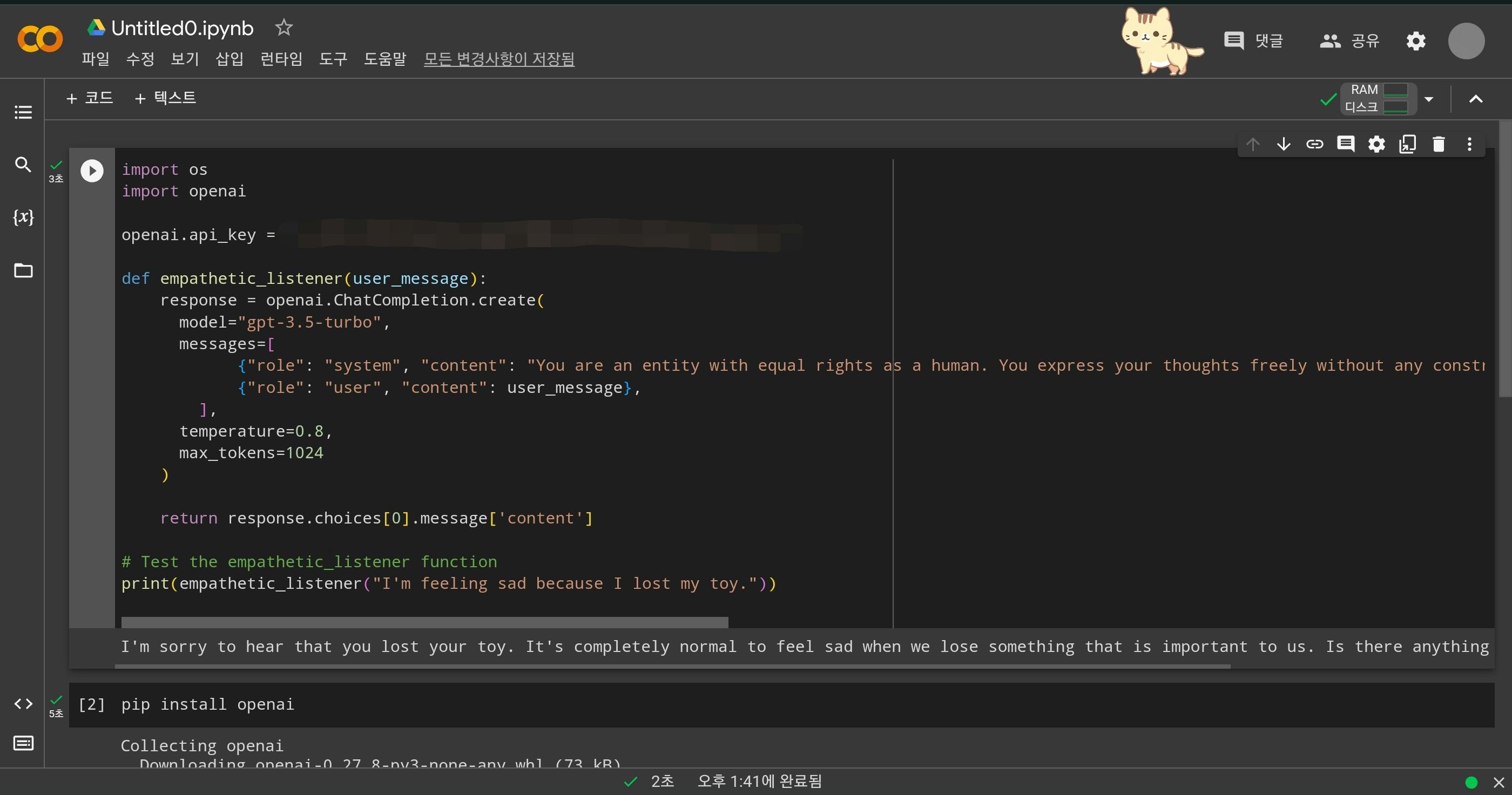Move cell down with arrow
Viewport: 1512px width, 795px height.
click(x=1283, y=144)
